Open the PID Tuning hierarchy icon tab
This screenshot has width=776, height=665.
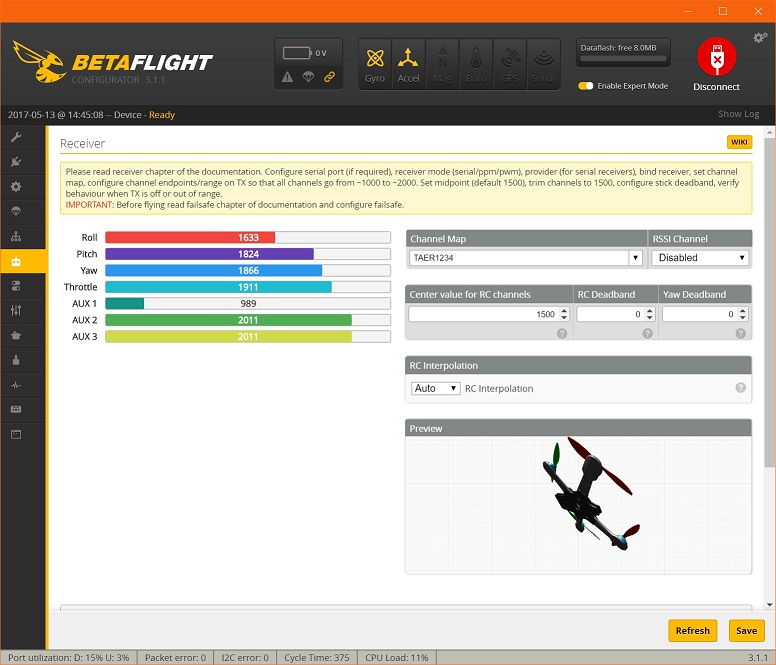point(16,236)
